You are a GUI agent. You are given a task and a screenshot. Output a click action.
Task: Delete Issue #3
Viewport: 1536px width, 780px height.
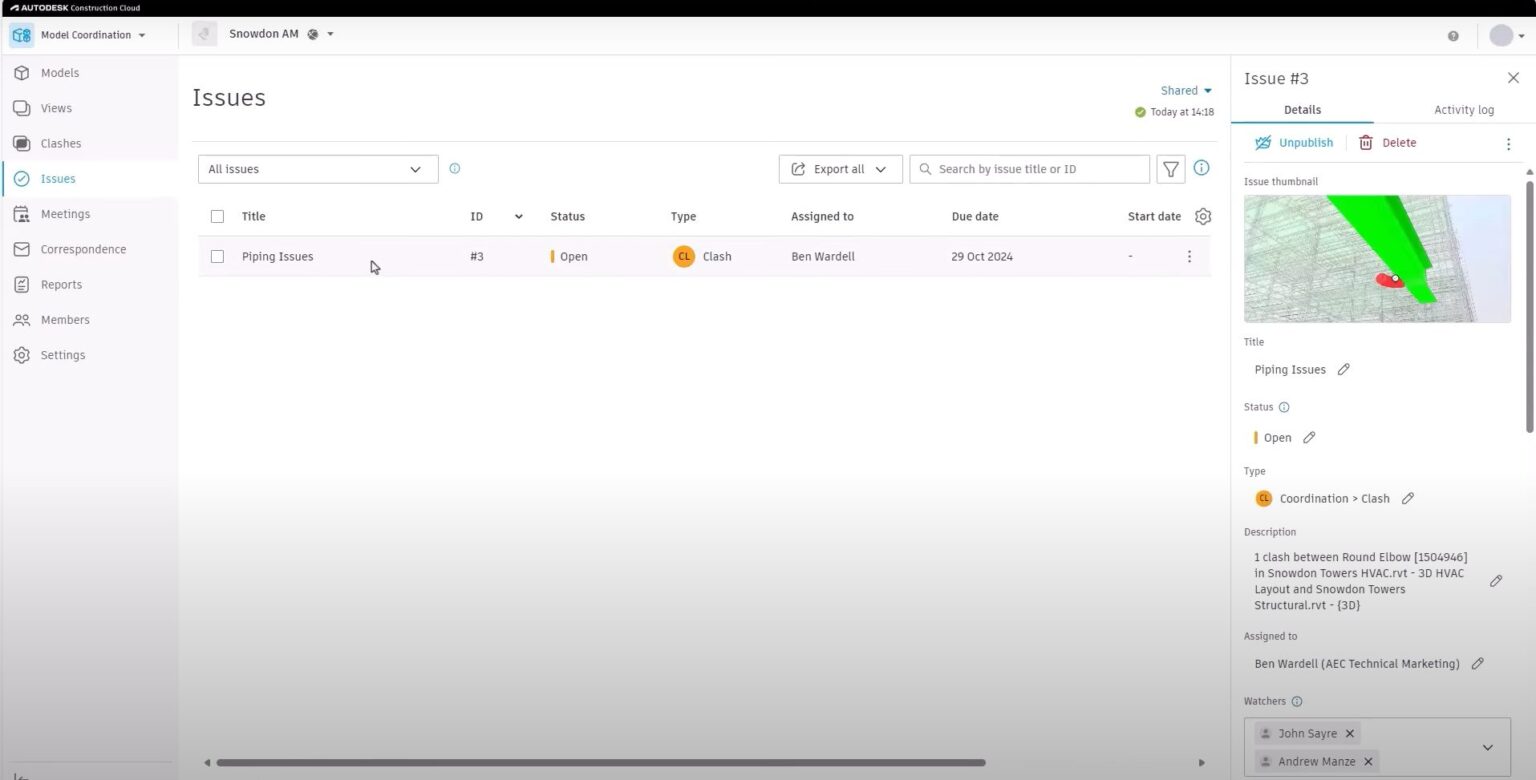(1388, 142)
